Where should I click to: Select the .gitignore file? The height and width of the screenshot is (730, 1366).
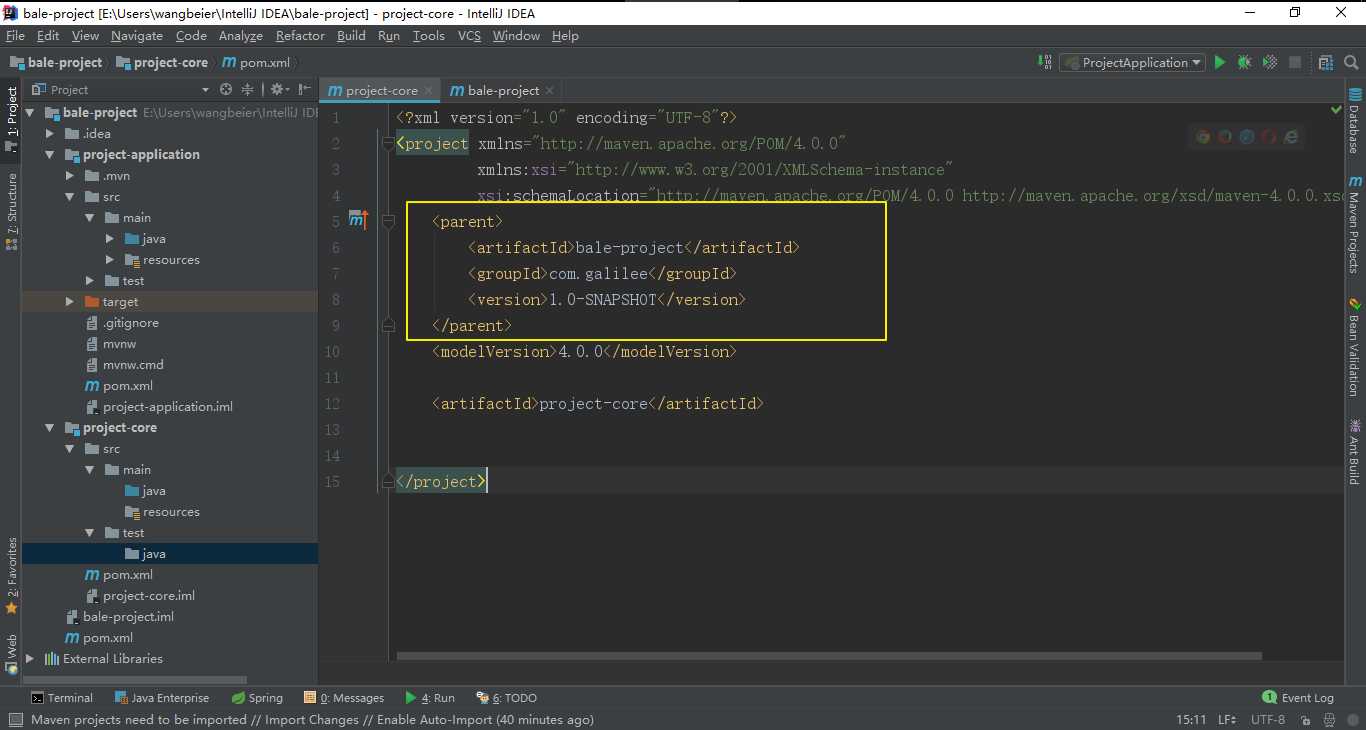131,323
